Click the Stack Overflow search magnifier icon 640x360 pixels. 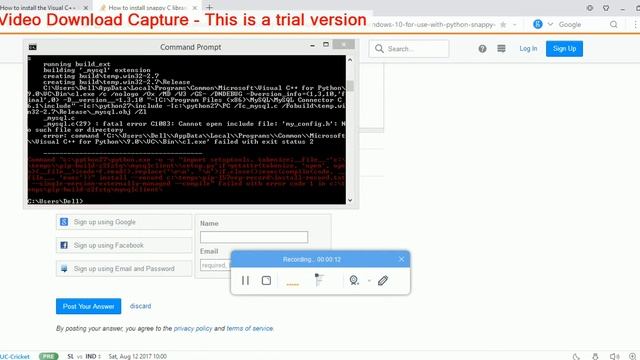pos(379,49)
